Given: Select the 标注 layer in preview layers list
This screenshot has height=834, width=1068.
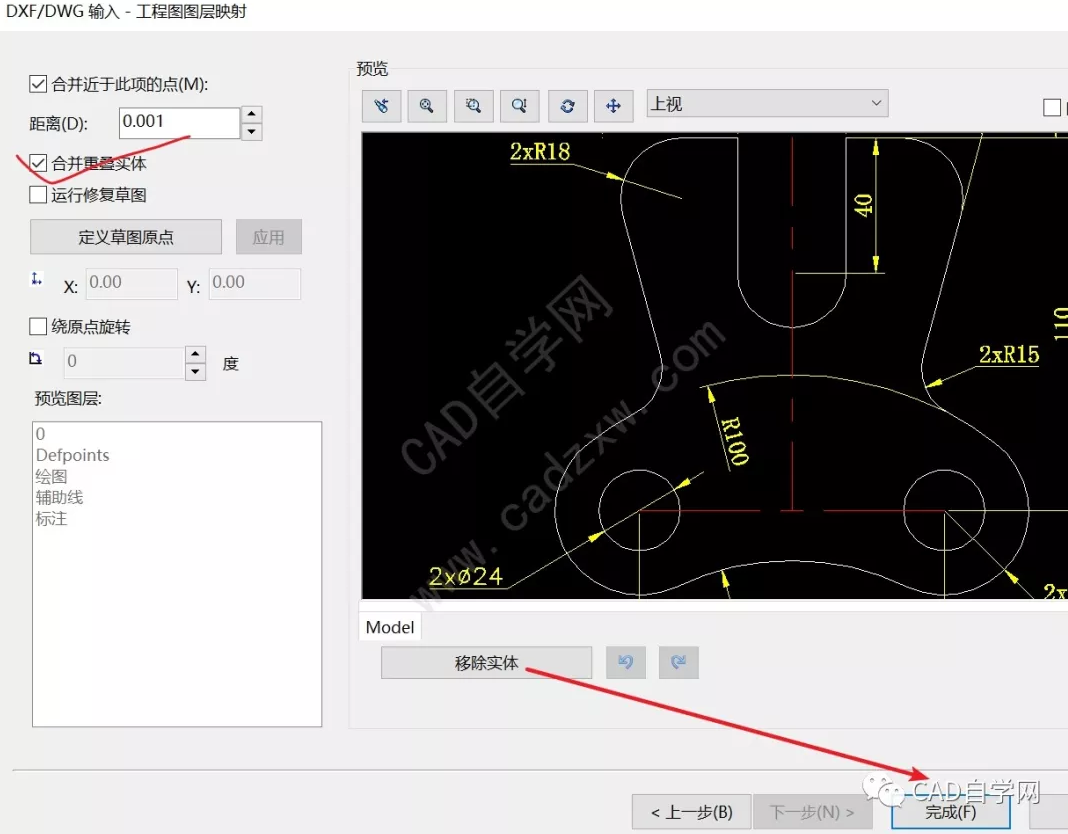Looking at the screenshot, I should pyautogui.click(x=52, y=519).
